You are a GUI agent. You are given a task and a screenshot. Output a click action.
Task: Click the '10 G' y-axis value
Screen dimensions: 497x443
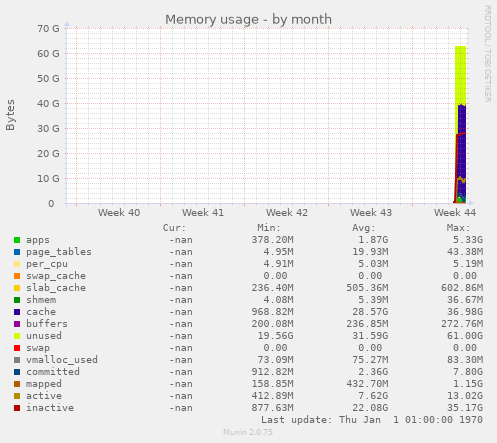(x=48, y=179)
